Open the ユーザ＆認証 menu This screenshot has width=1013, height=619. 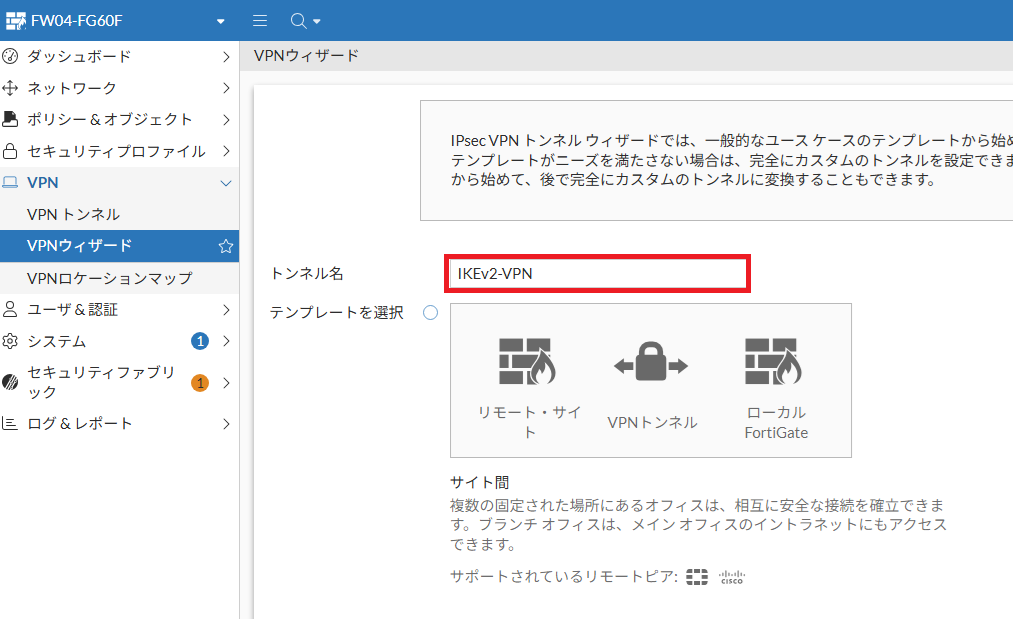click(x=72, y=310)
